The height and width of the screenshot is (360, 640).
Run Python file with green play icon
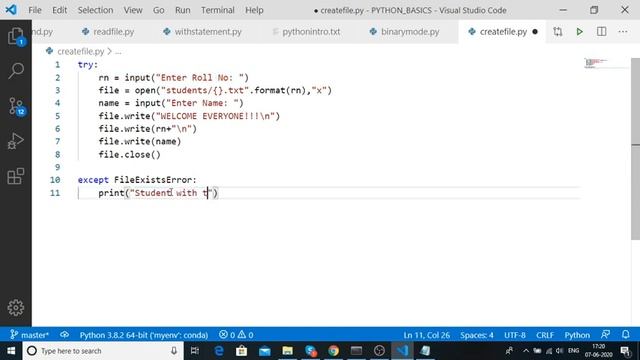[x=579, y=31]
